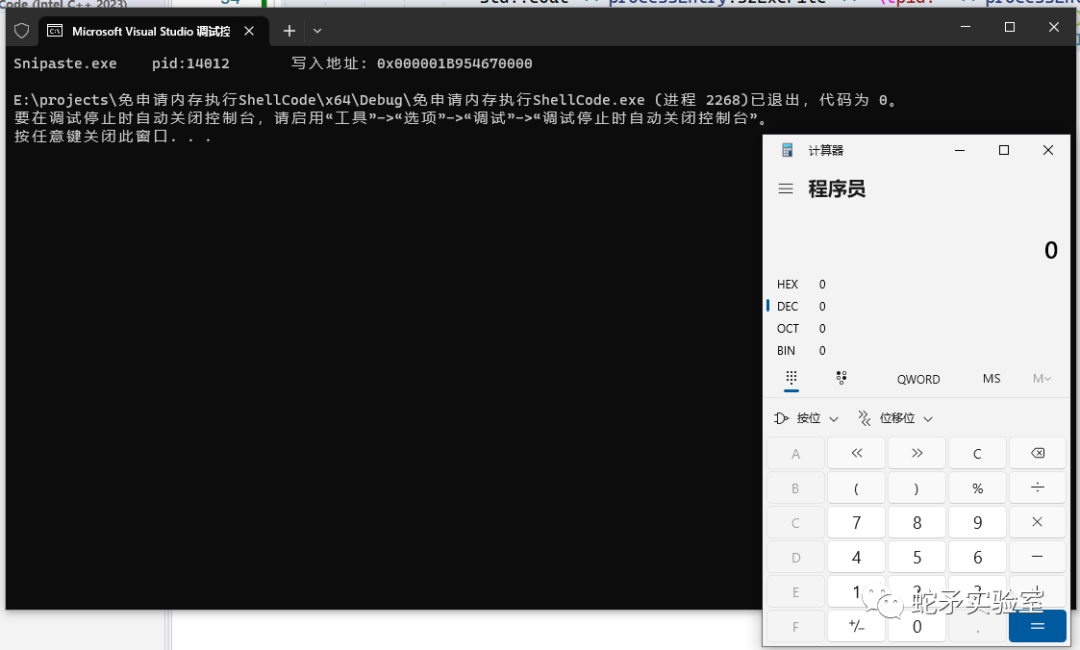
Task: Expand the 按位 bitwise operations dropdown
Action: click(806, 418)
